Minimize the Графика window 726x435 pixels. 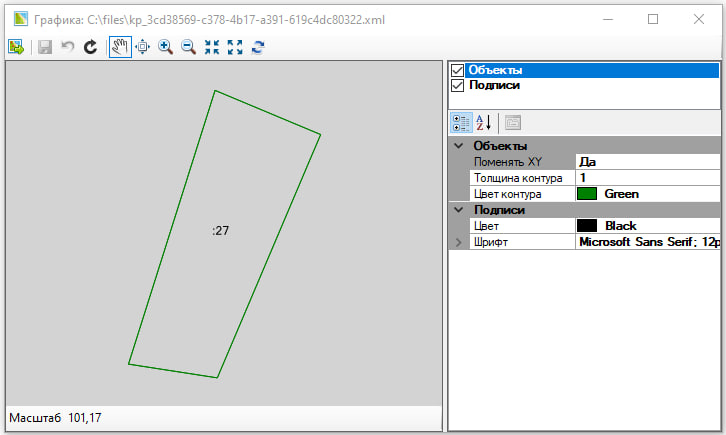tap(608, 19)
